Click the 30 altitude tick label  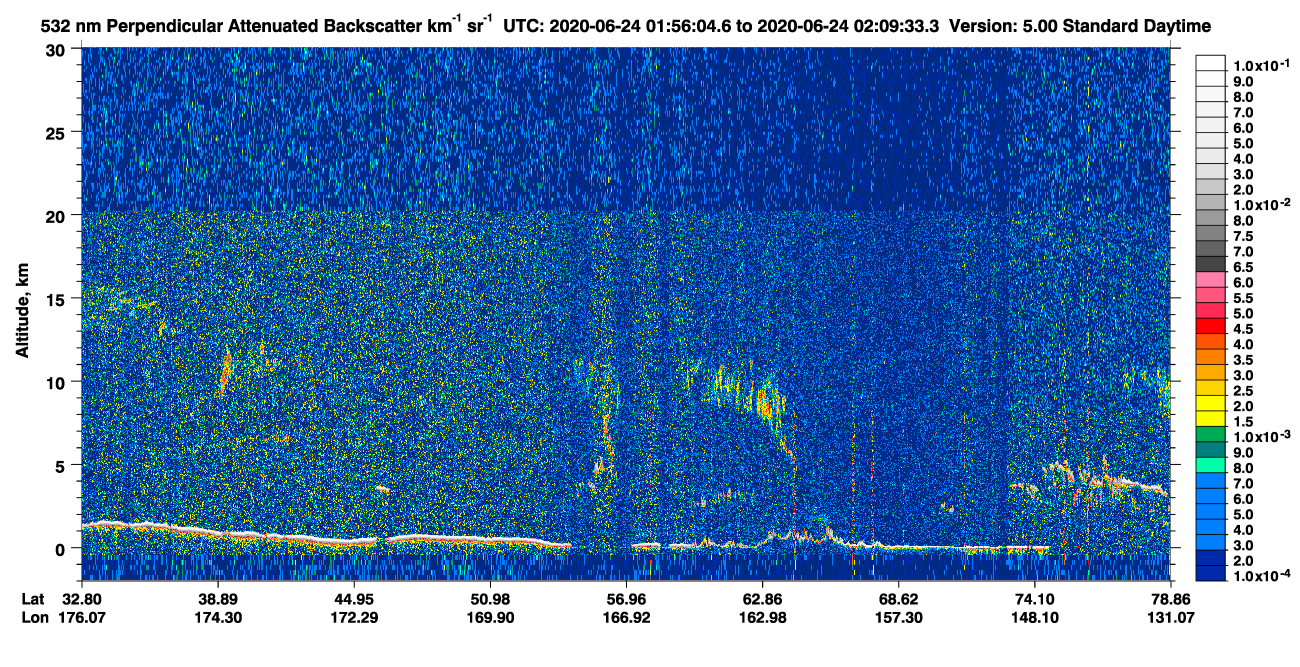(x=58, y=50)
